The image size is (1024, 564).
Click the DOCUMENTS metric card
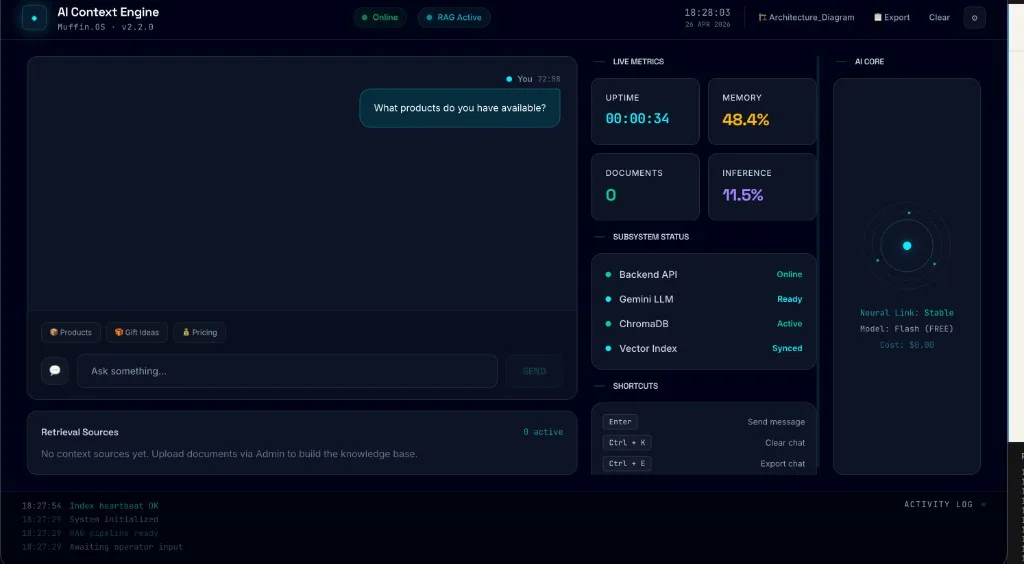click(645, 187)
